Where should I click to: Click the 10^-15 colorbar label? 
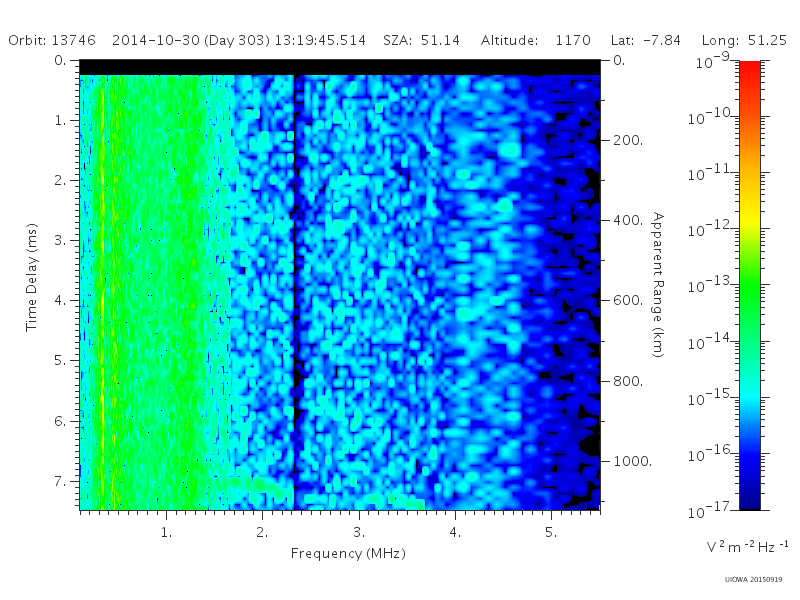(711, 397)
